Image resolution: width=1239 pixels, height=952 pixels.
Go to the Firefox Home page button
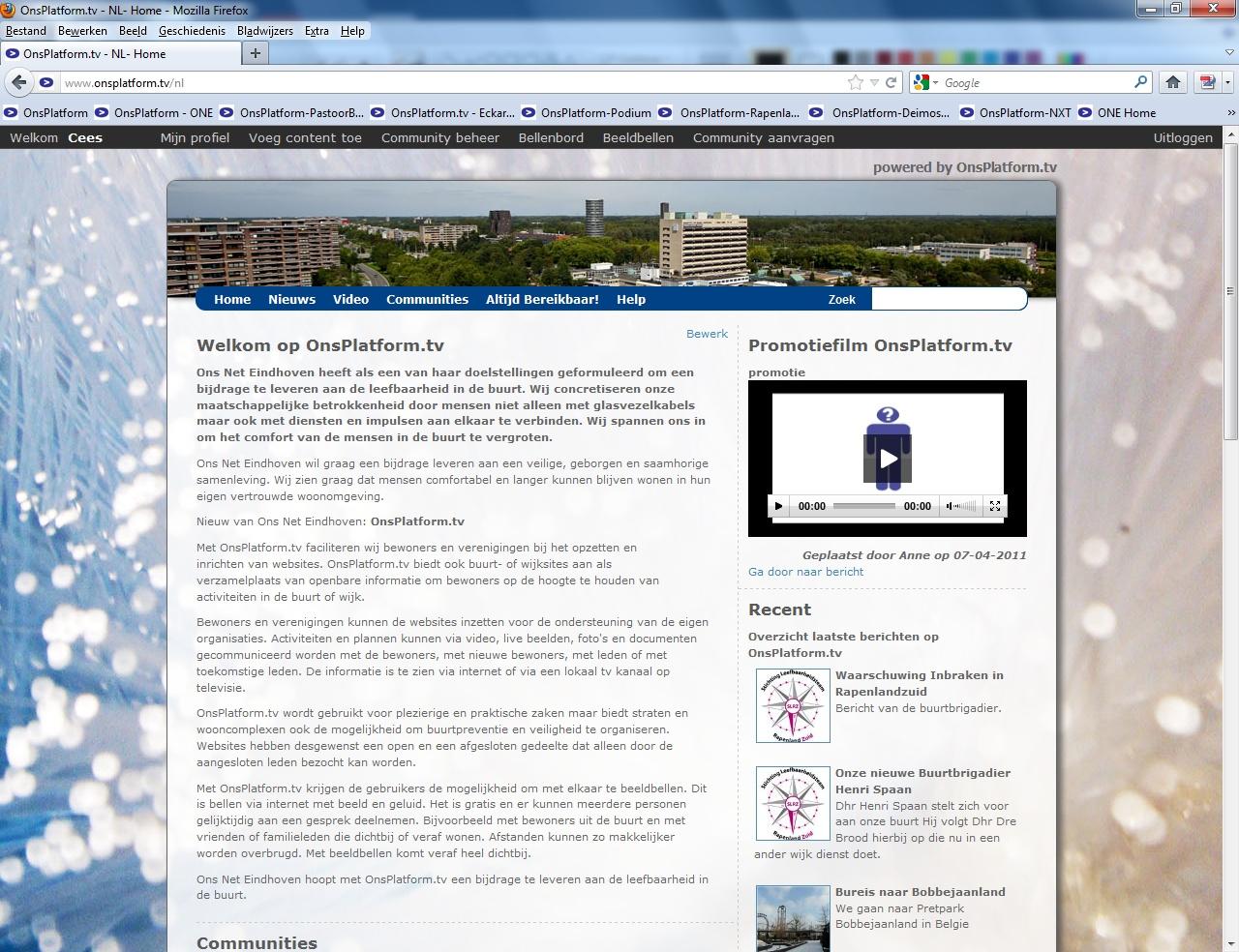[x=1173, y=82]
